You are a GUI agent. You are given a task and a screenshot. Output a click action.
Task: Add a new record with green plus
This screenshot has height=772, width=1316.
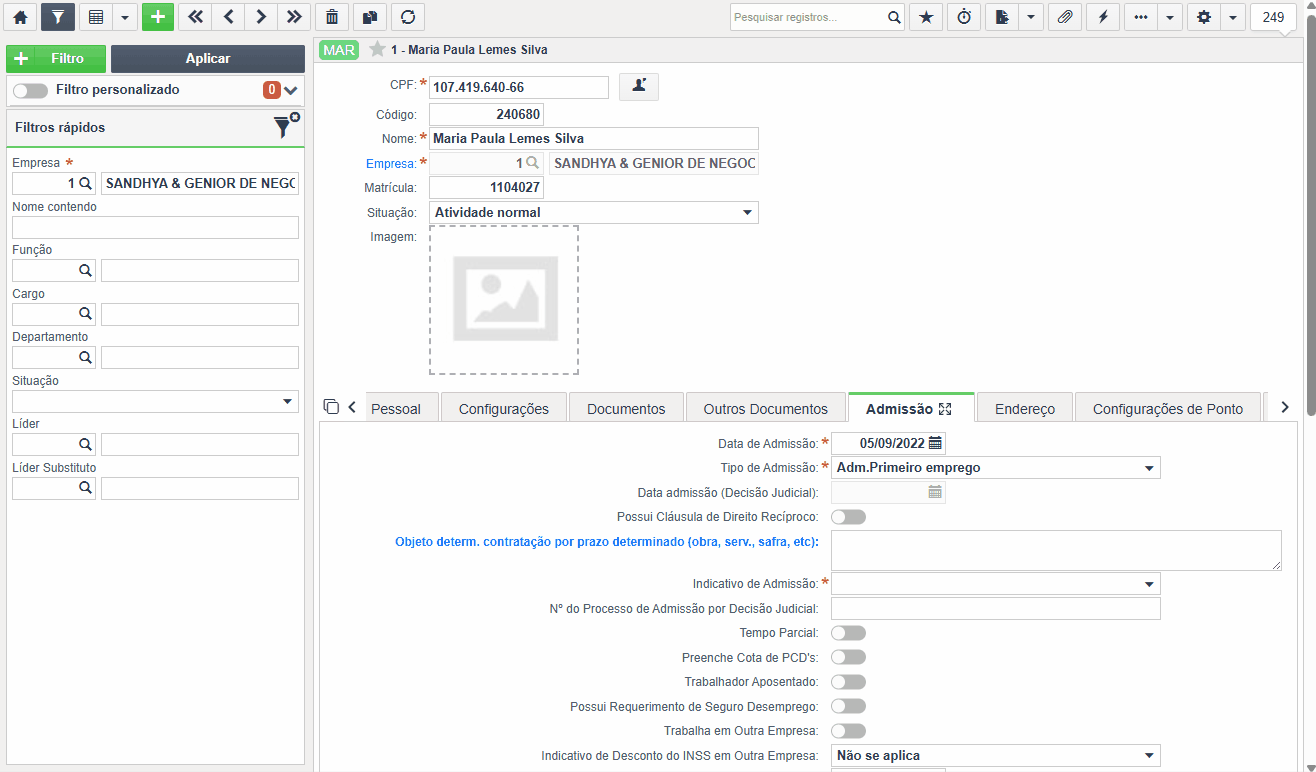[158, 17]
